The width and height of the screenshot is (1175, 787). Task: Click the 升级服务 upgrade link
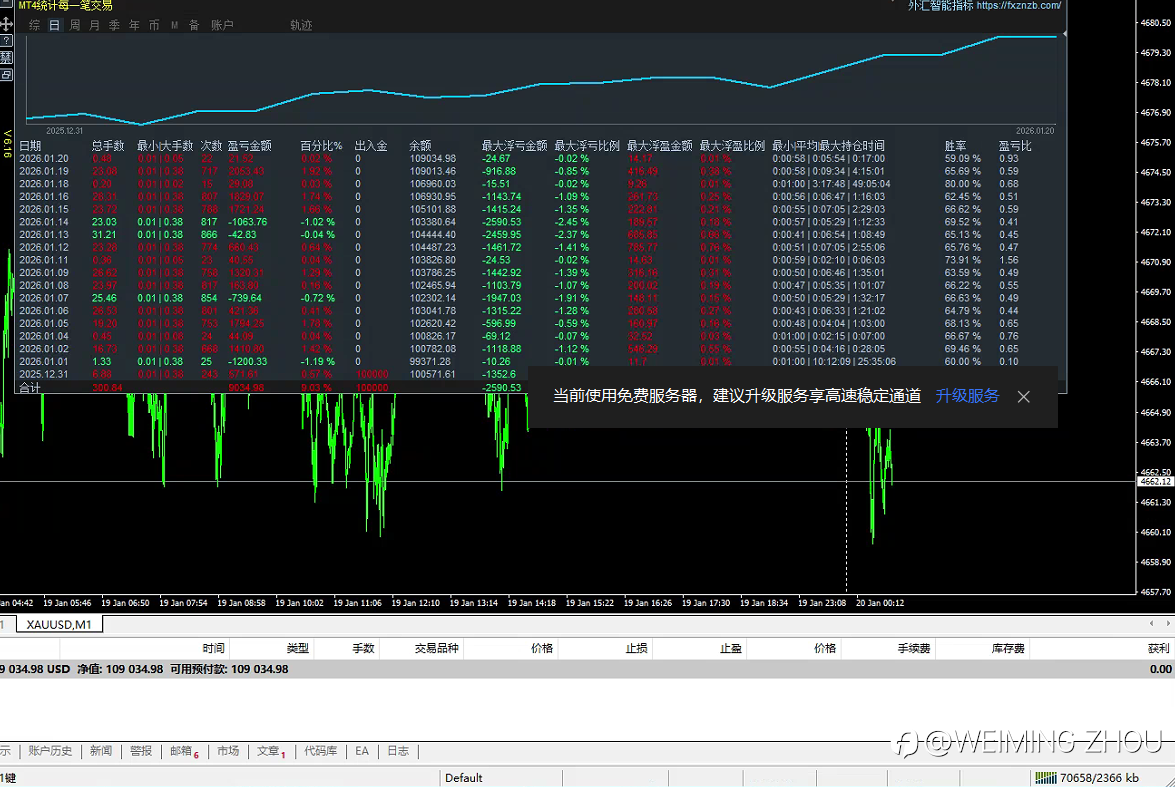(x=967, y=396)
